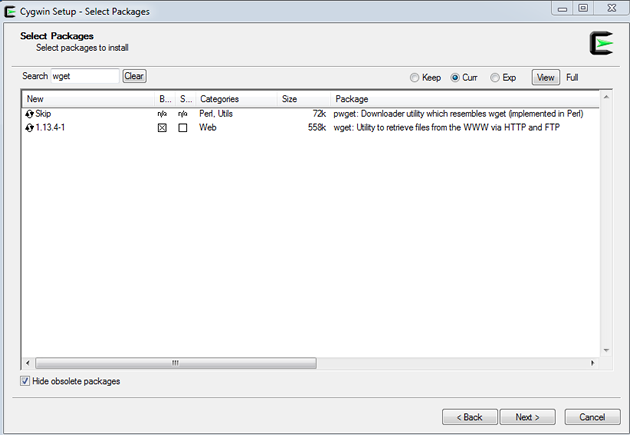630x435 pixels.
Task: Click the horizontal scrollbar thumb
Action: coord(176,363)
